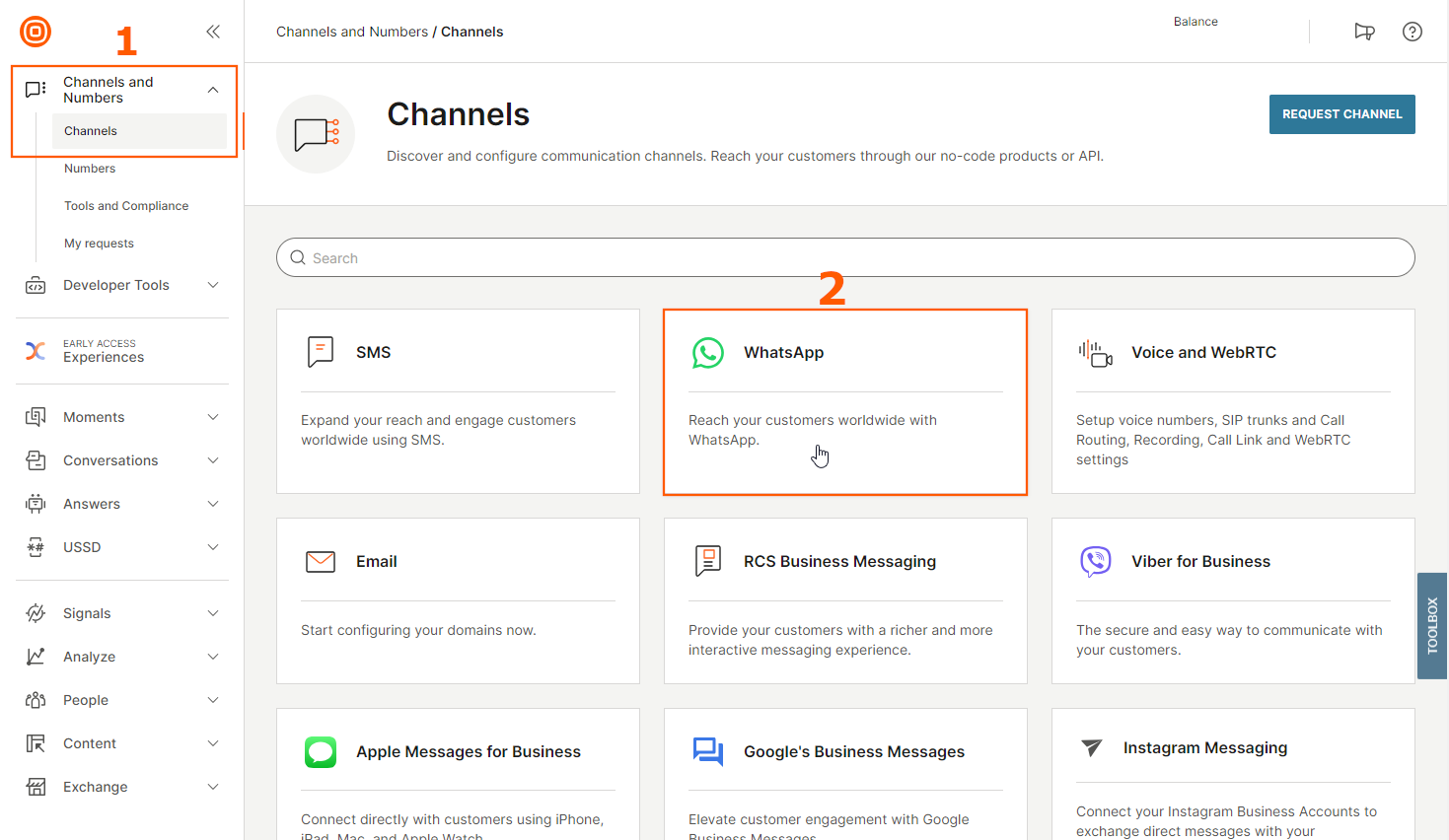The image size is (1449, 840).
Task: Open Tools and Compliance submenu item
Action: [x=126, y=206]
